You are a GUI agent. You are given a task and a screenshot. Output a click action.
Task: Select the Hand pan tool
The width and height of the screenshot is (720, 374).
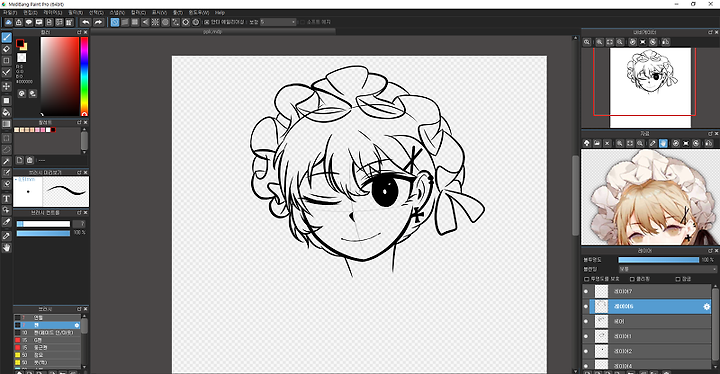pos(6,248)
